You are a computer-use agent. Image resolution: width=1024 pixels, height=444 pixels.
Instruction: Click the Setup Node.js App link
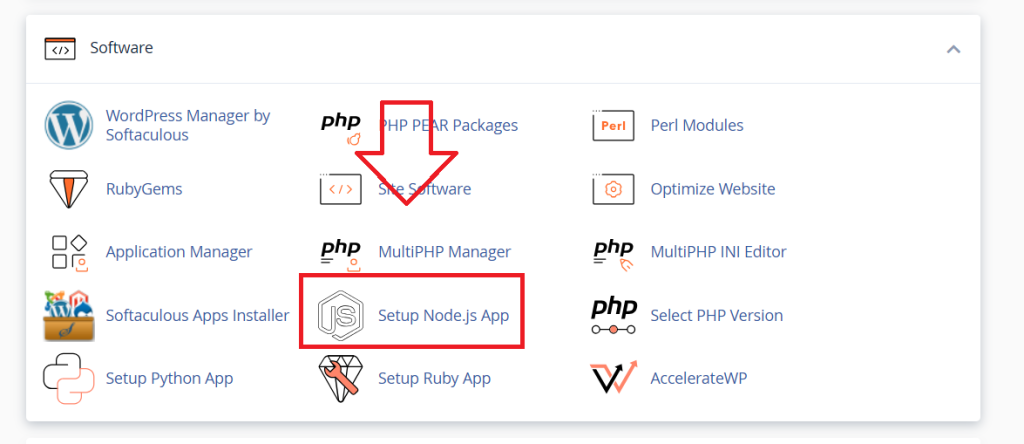(x=443, y=315)
